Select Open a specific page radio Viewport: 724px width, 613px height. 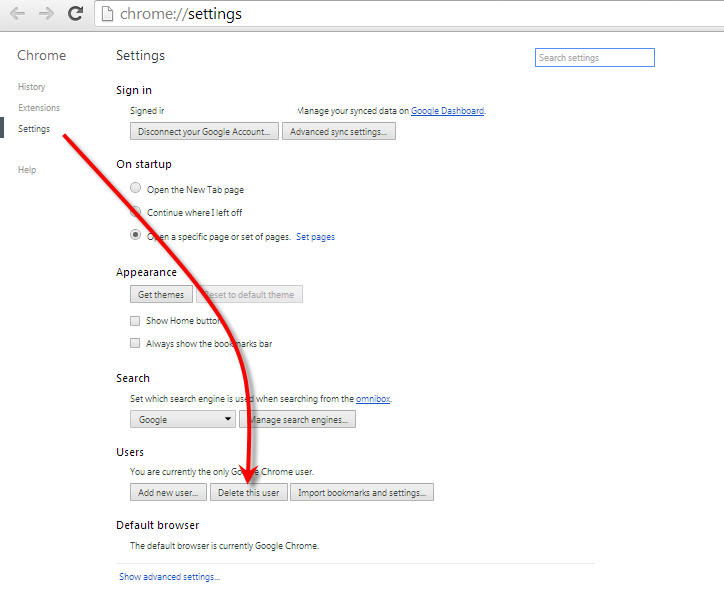click(135, 235)
